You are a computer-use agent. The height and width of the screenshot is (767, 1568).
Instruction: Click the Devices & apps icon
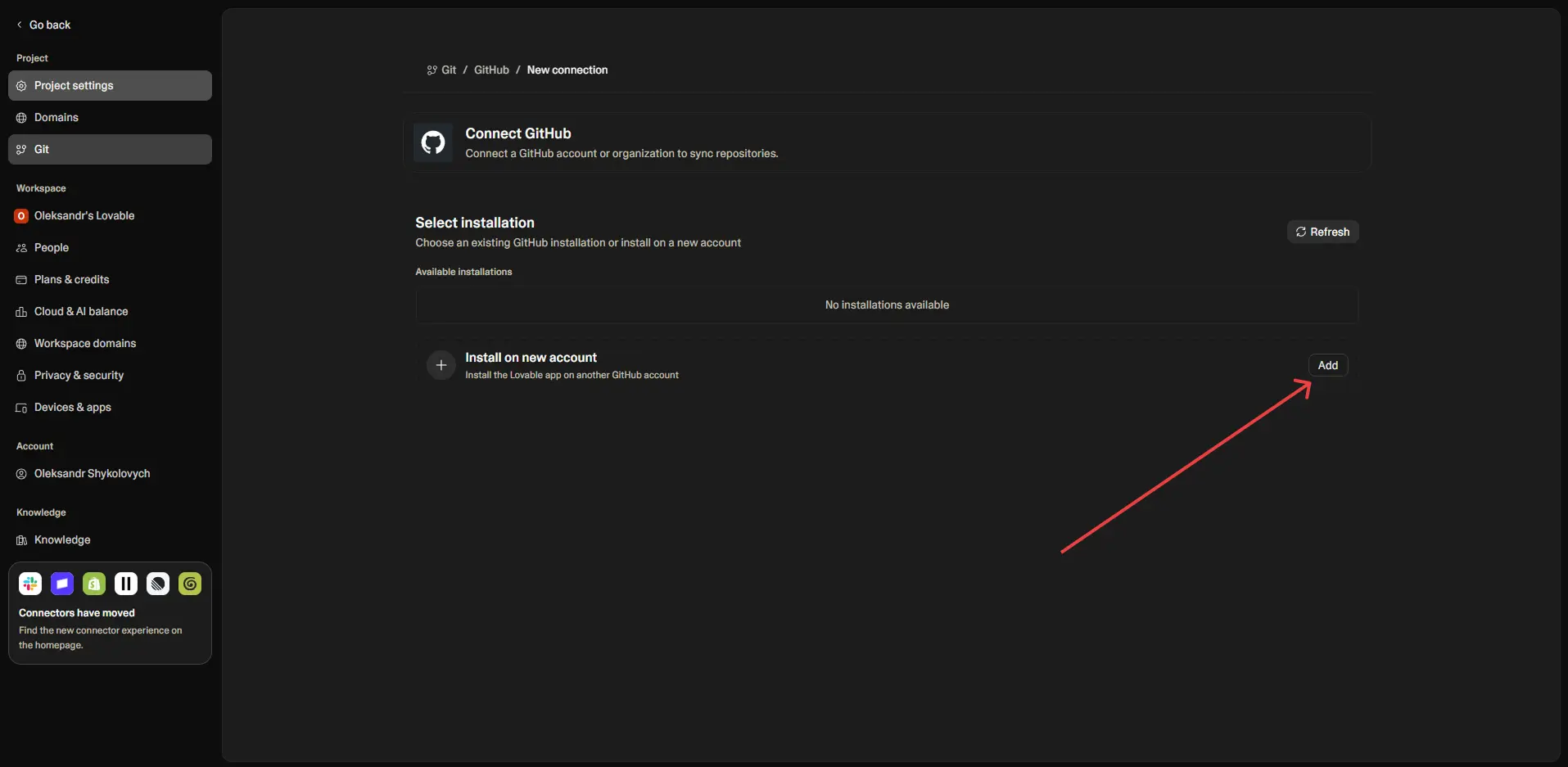tap(21, 408)
